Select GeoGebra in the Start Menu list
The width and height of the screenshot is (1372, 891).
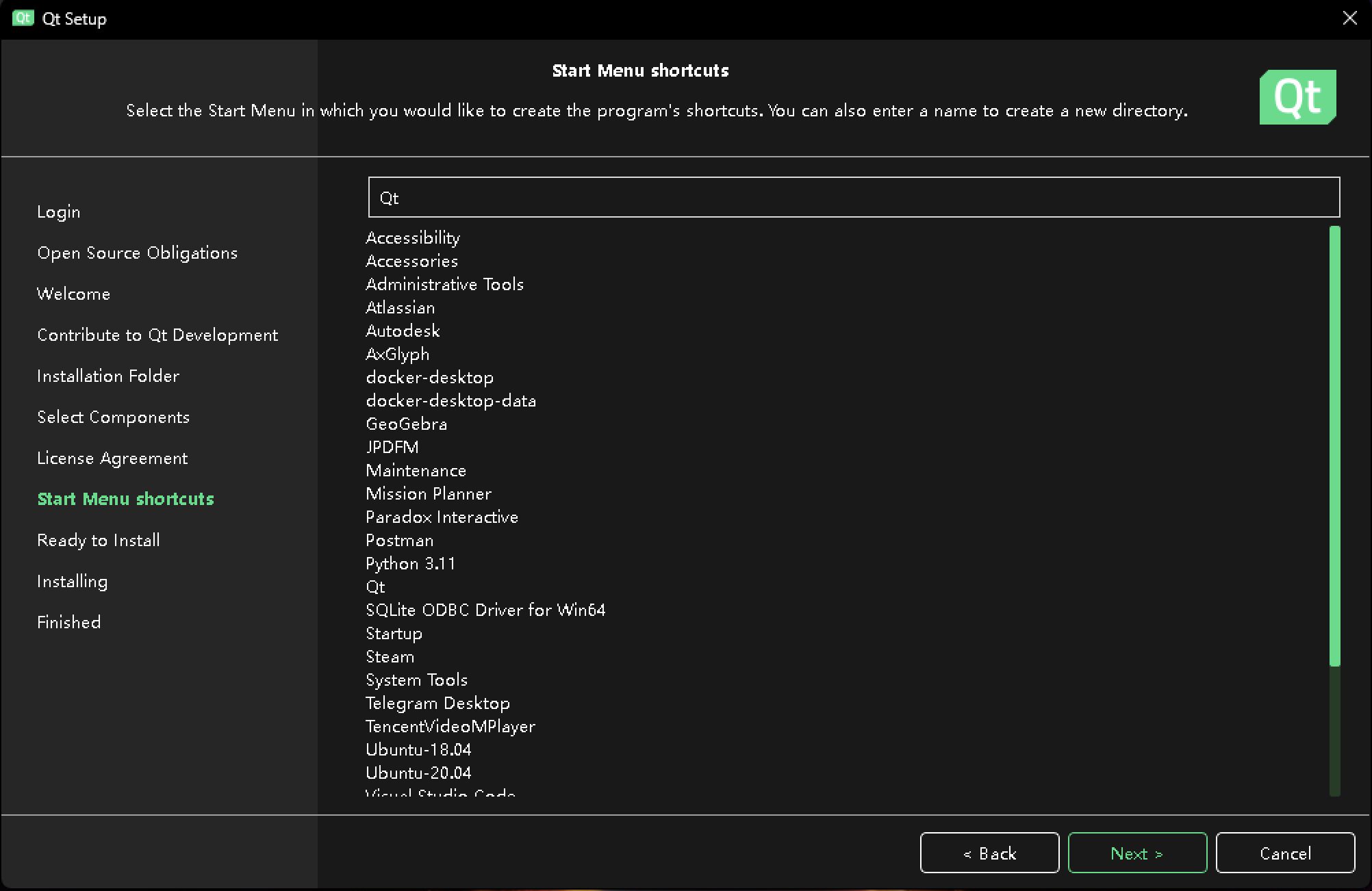[x=406, y=424]
